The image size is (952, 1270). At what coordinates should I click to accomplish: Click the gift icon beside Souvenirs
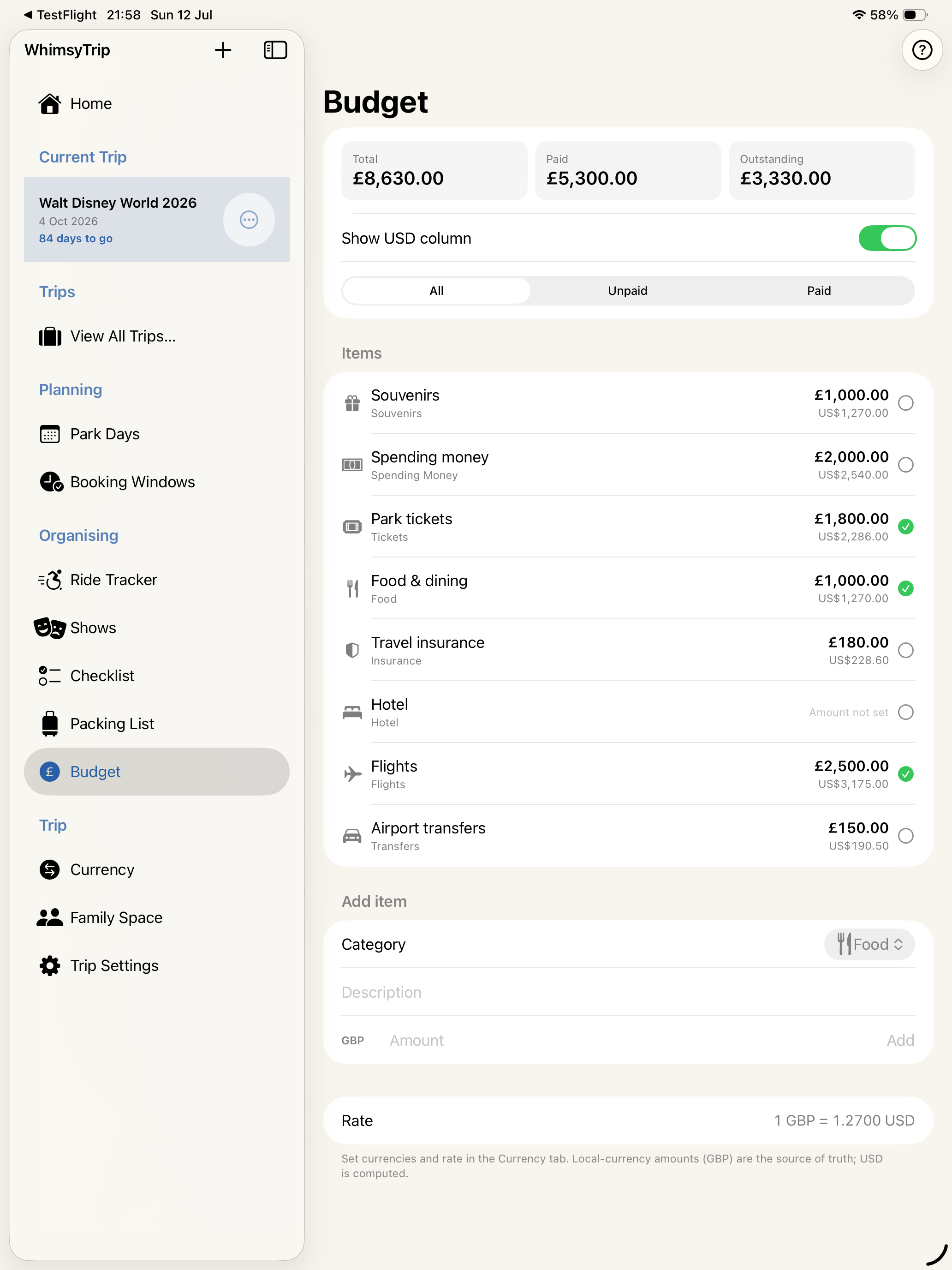tap(352, 403)
